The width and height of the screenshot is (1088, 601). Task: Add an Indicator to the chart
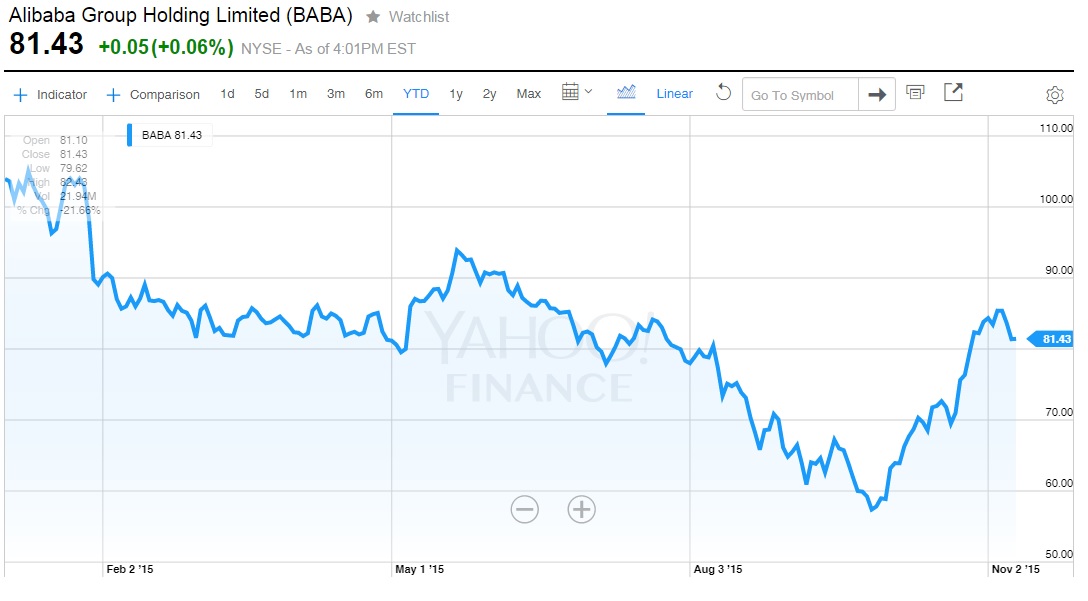click(x=50, y=95)
